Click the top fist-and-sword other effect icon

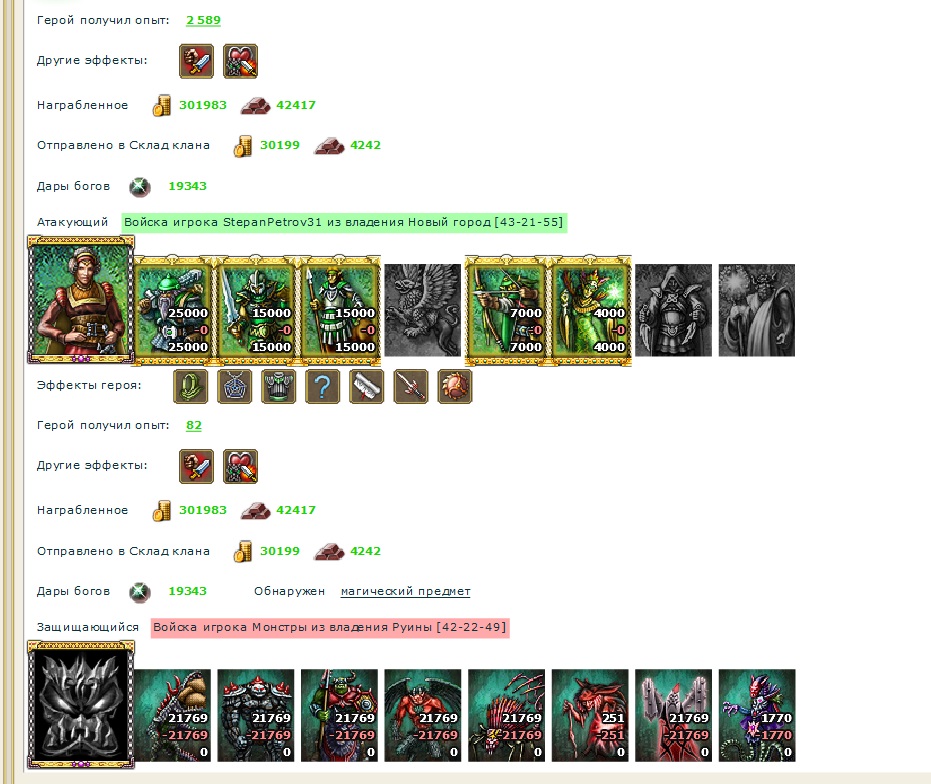(x=197, y=61)
